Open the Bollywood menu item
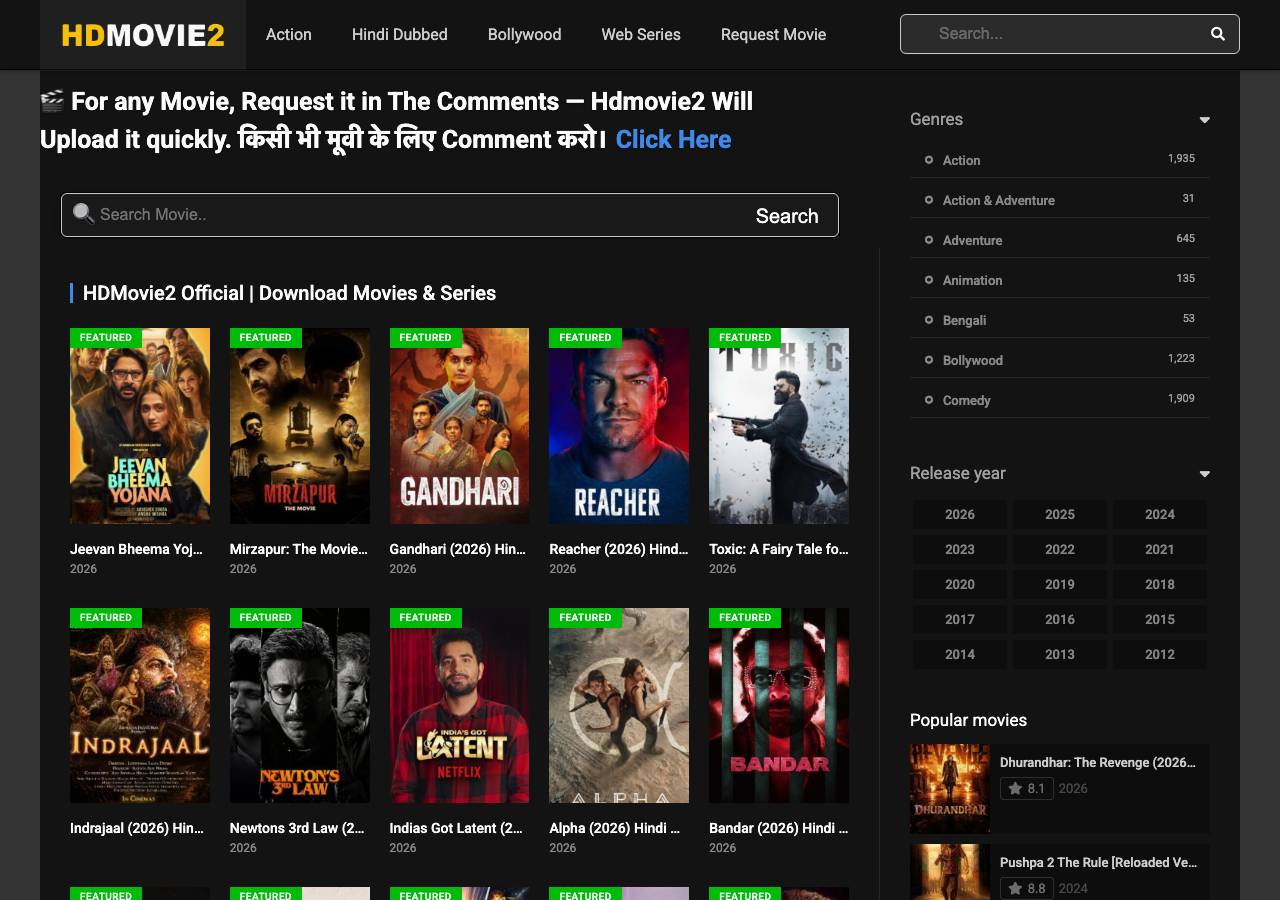Screen dimensions: 1280x900 pos(525,34)
